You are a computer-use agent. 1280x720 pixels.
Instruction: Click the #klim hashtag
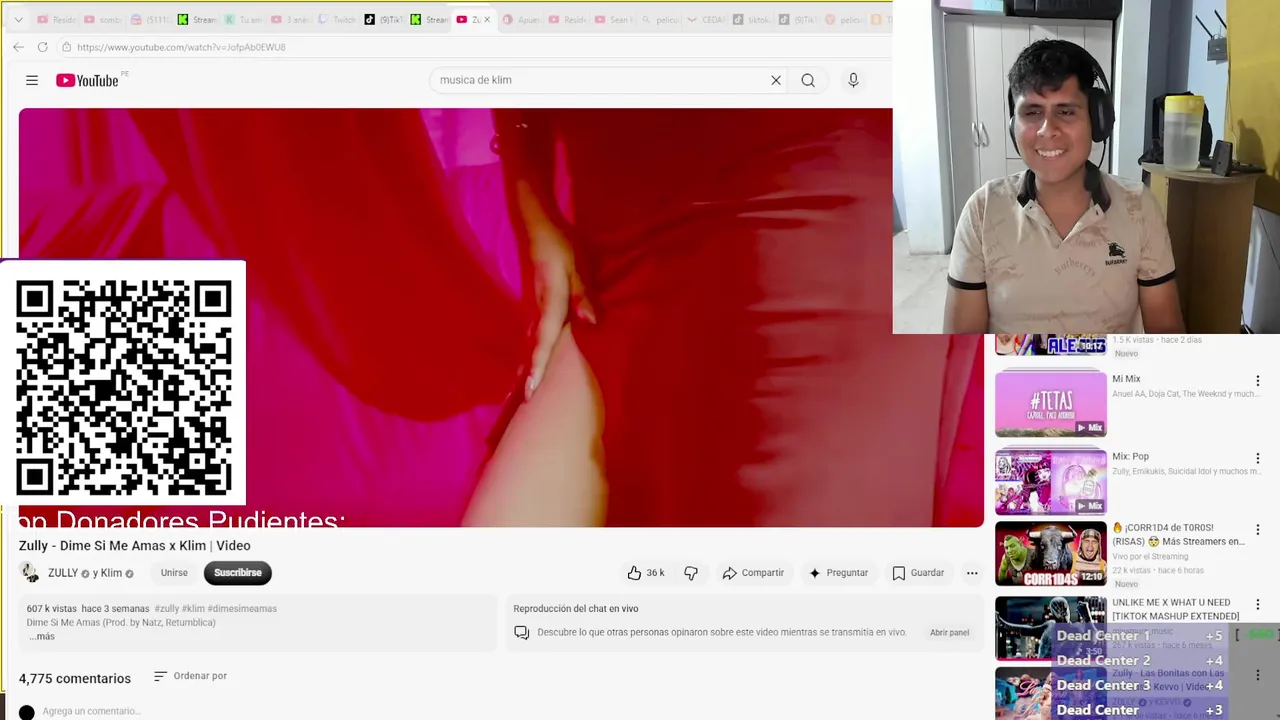193,609
